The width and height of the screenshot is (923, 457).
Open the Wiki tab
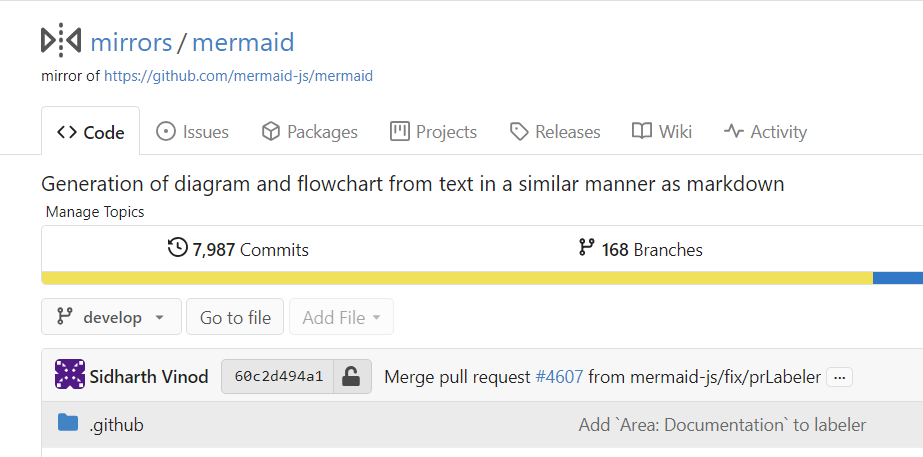coord(662,131)
